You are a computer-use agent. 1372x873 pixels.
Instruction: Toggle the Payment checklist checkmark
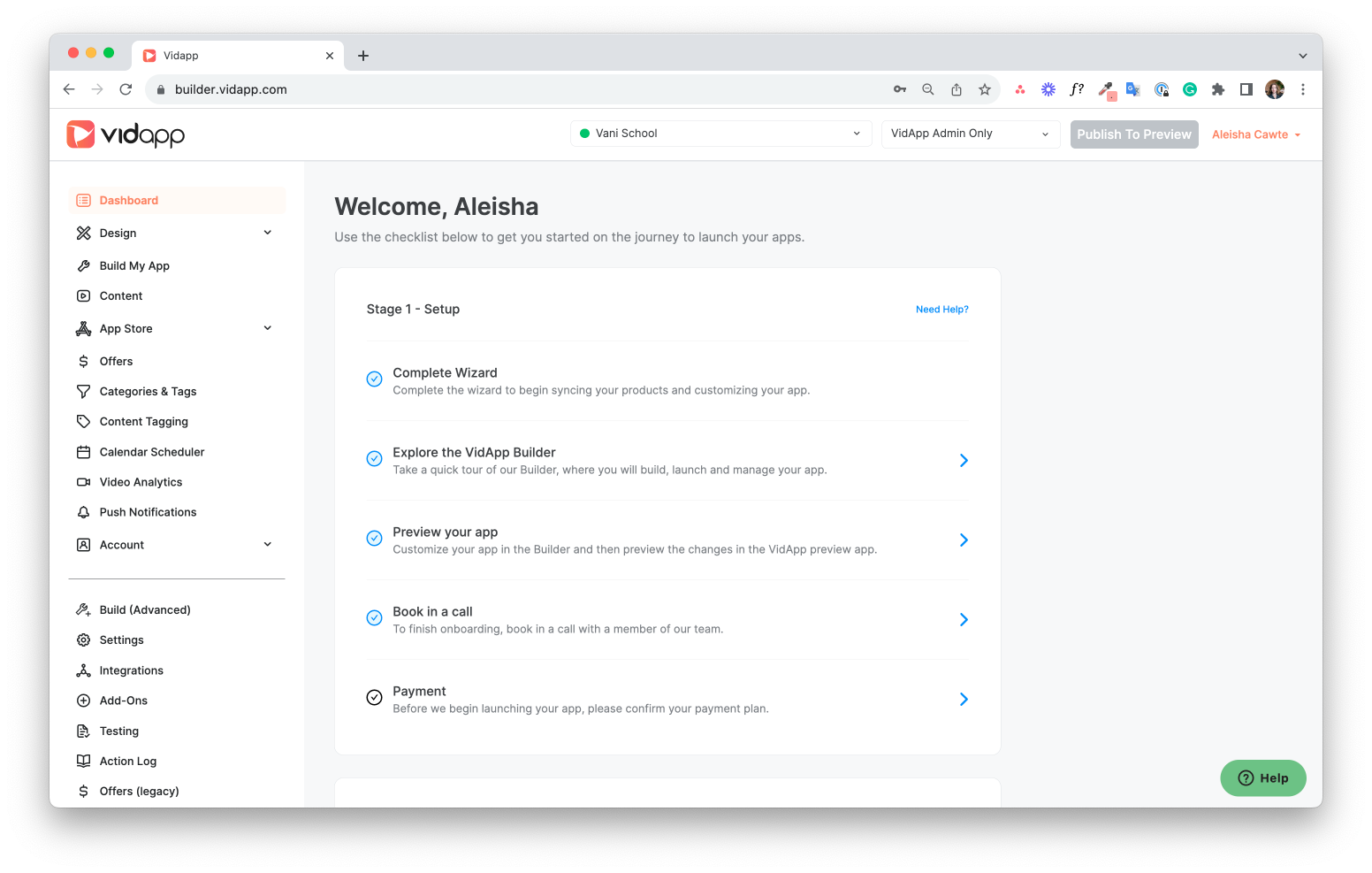pyautogui.click(x=374, y=698)
